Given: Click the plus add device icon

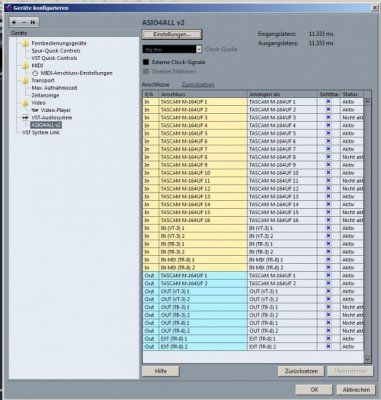Looking at the screenshot, I should click(14, 22).
